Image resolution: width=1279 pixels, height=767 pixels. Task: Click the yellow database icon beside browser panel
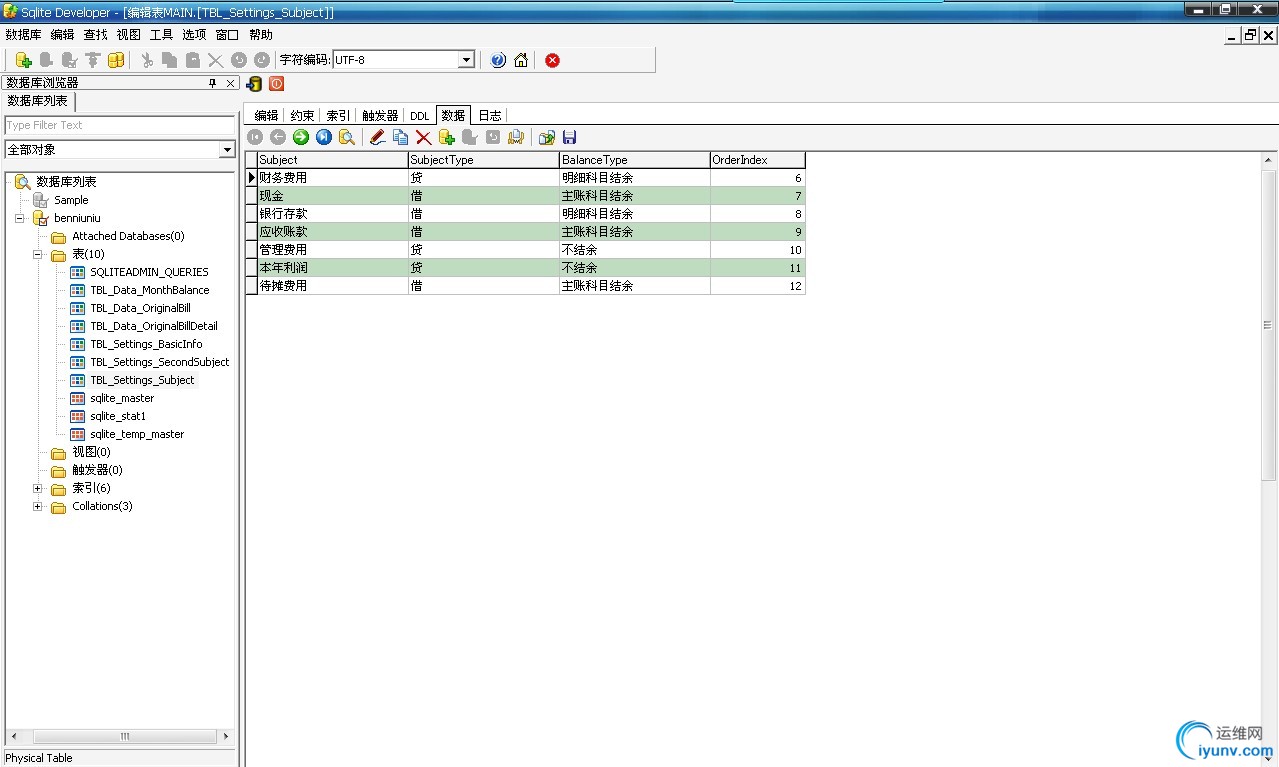click(x=255, y=84)
